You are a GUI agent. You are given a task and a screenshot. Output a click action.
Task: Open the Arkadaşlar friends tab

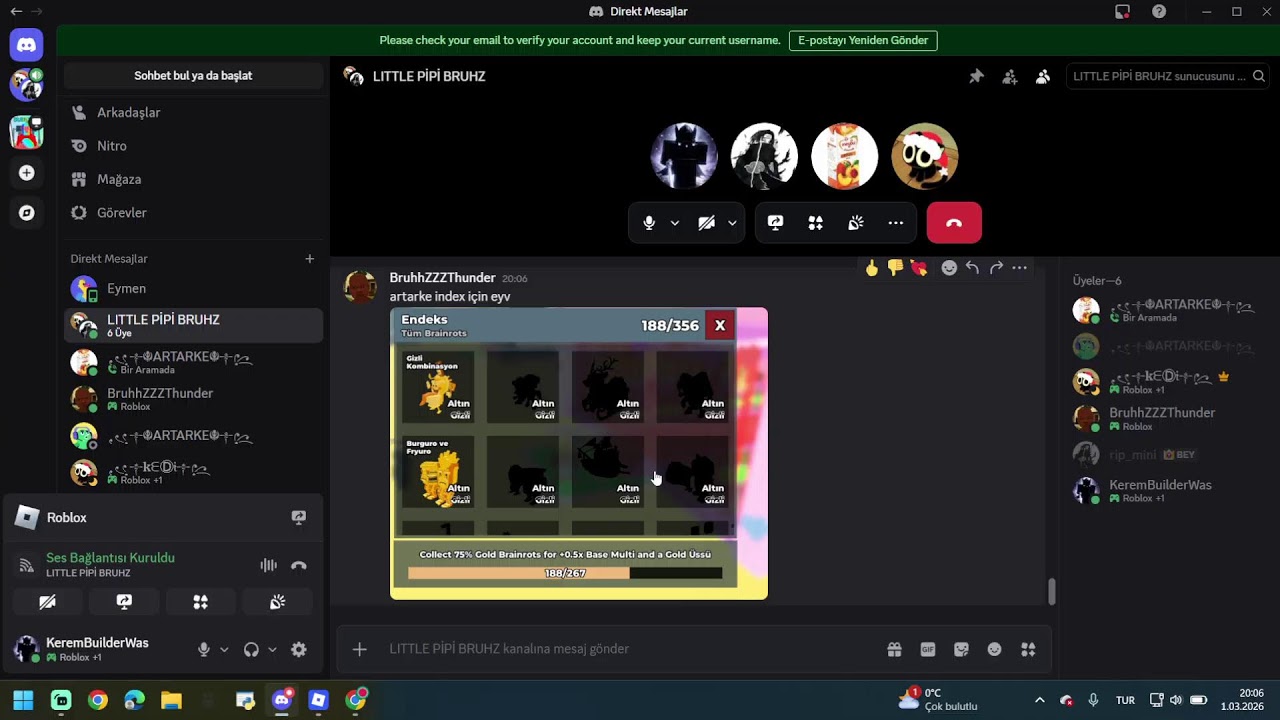coord(193,113)
